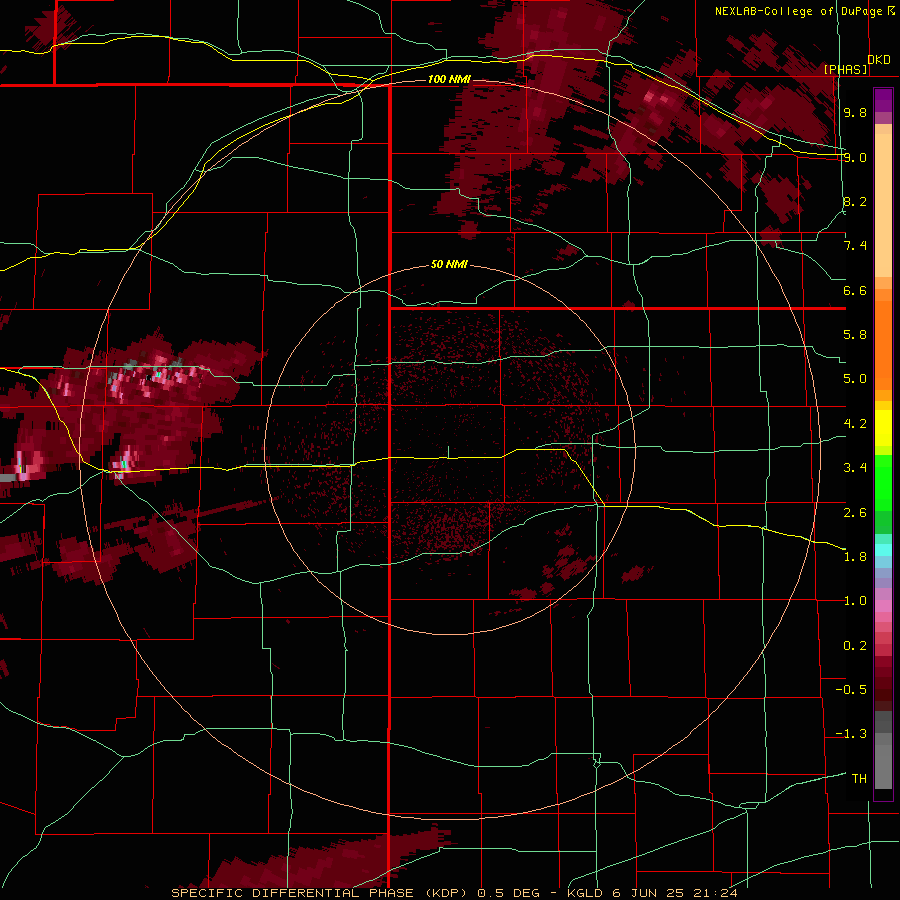Click the 8.2 value on the color scale

[x=855, y=201]
